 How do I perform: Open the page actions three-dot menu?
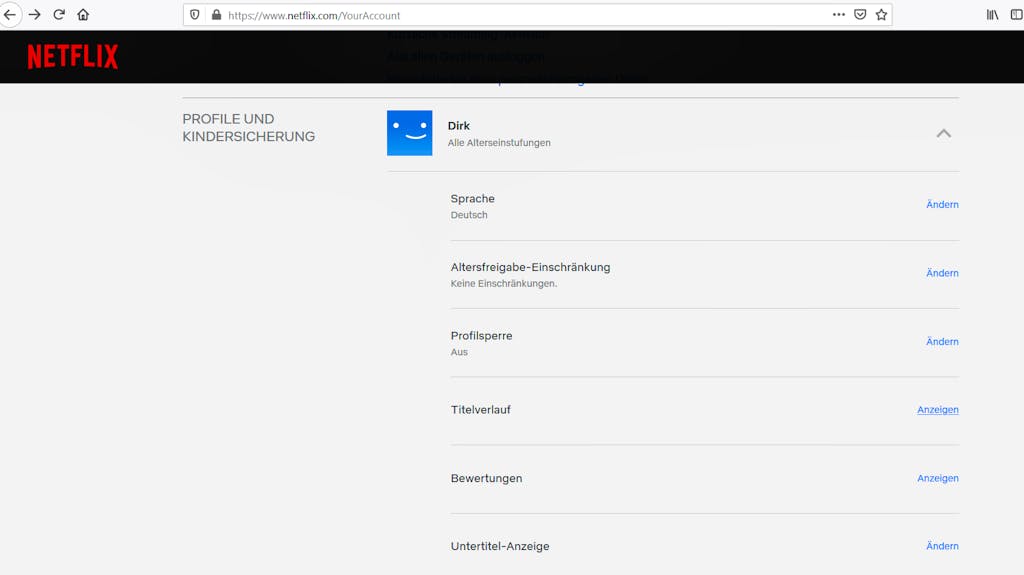[838, 15]
